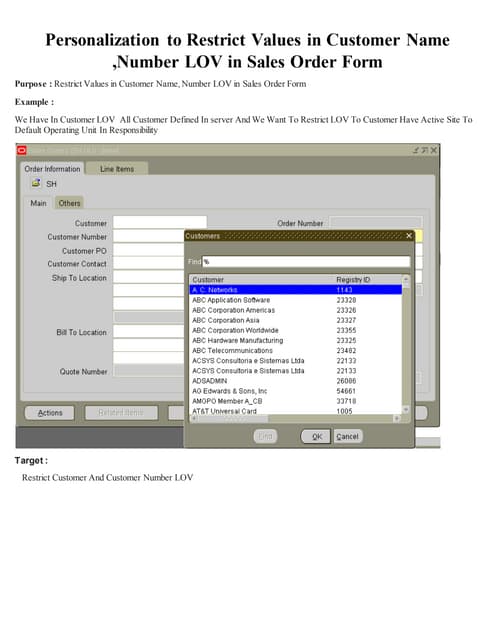Click the customer list scroll up arrow
Viewport: 495px width, 640px height.
point(406,280)
